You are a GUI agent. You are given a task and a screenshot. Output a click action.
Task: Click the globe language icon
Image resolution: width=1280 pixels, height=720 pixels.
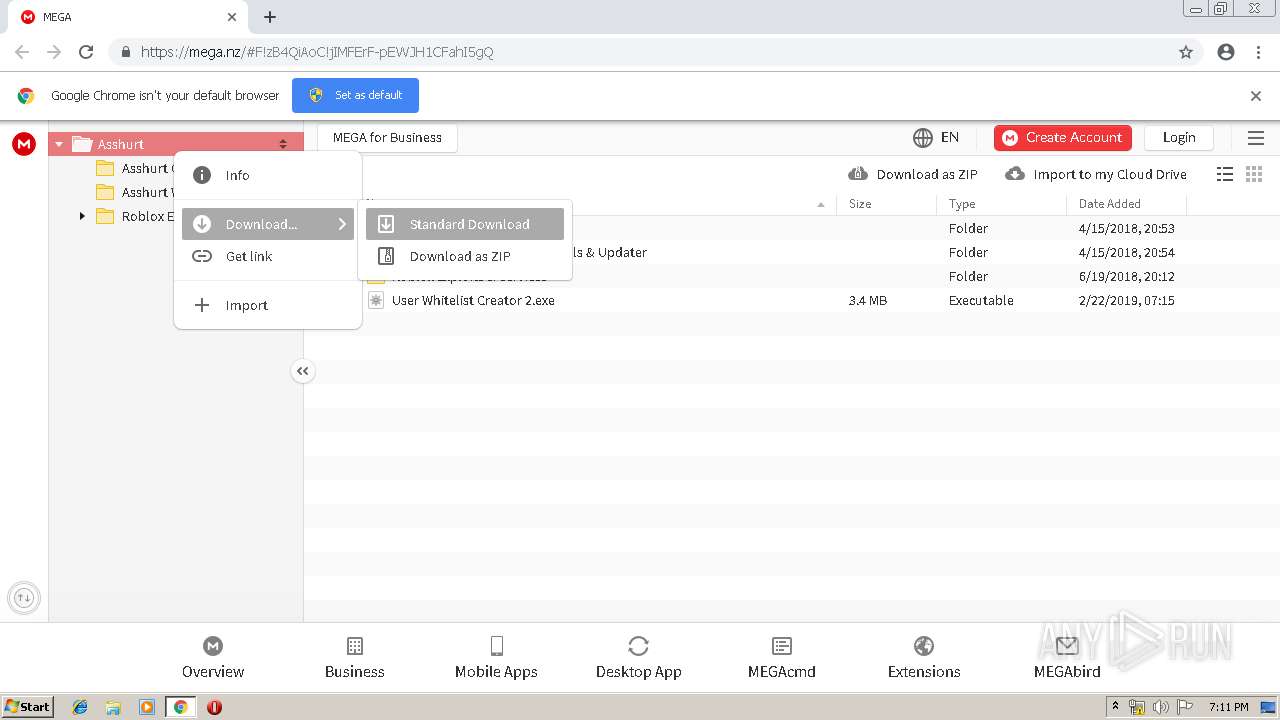[923, 138]
